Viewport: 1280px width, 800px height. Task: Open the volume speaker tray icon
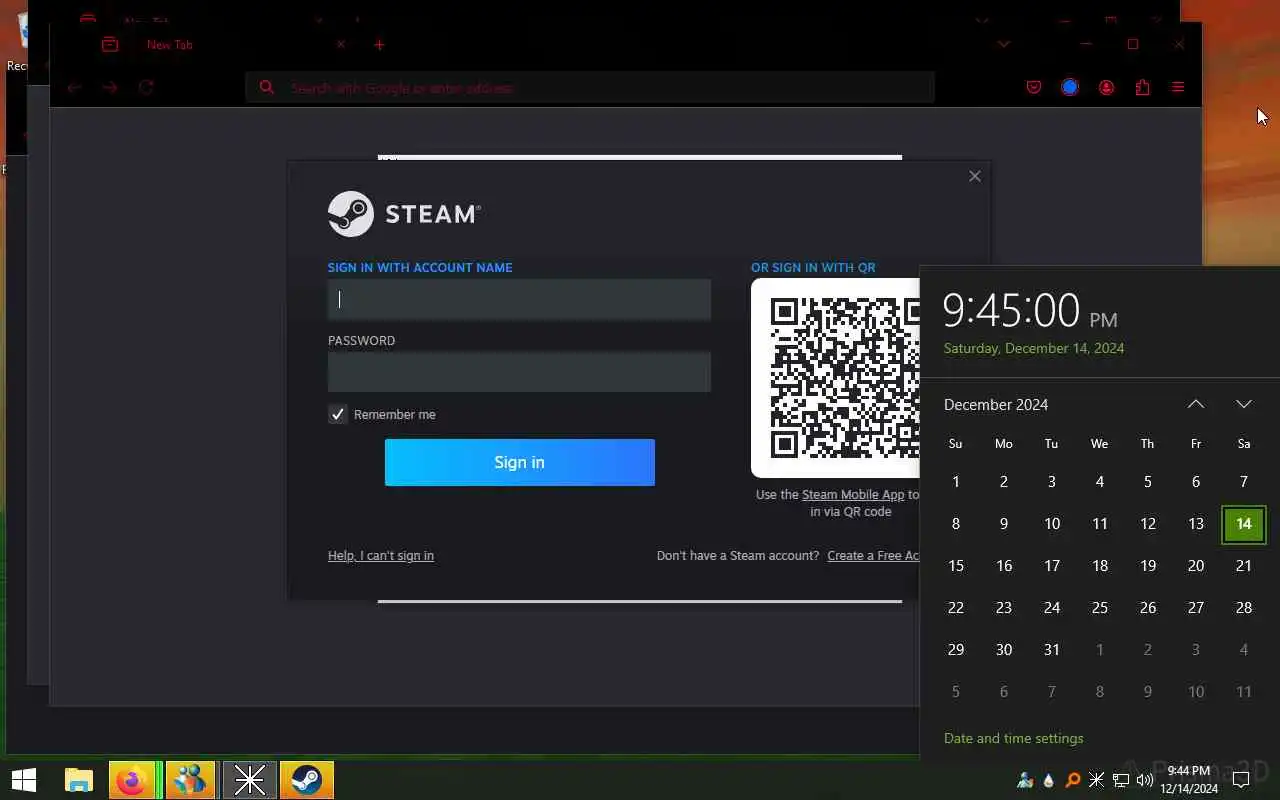(x=1145, y=780)
